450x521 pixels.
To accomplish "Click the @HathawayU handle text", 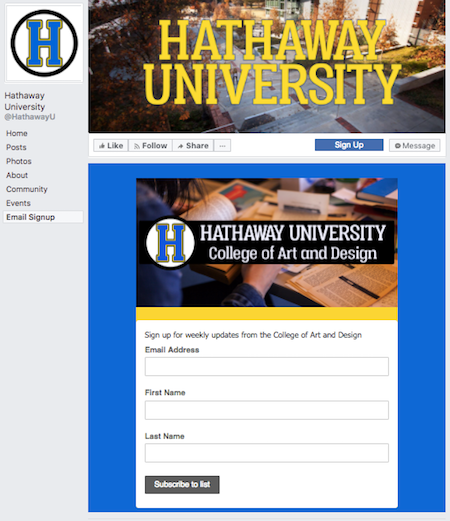I will (x=30, y=117).
